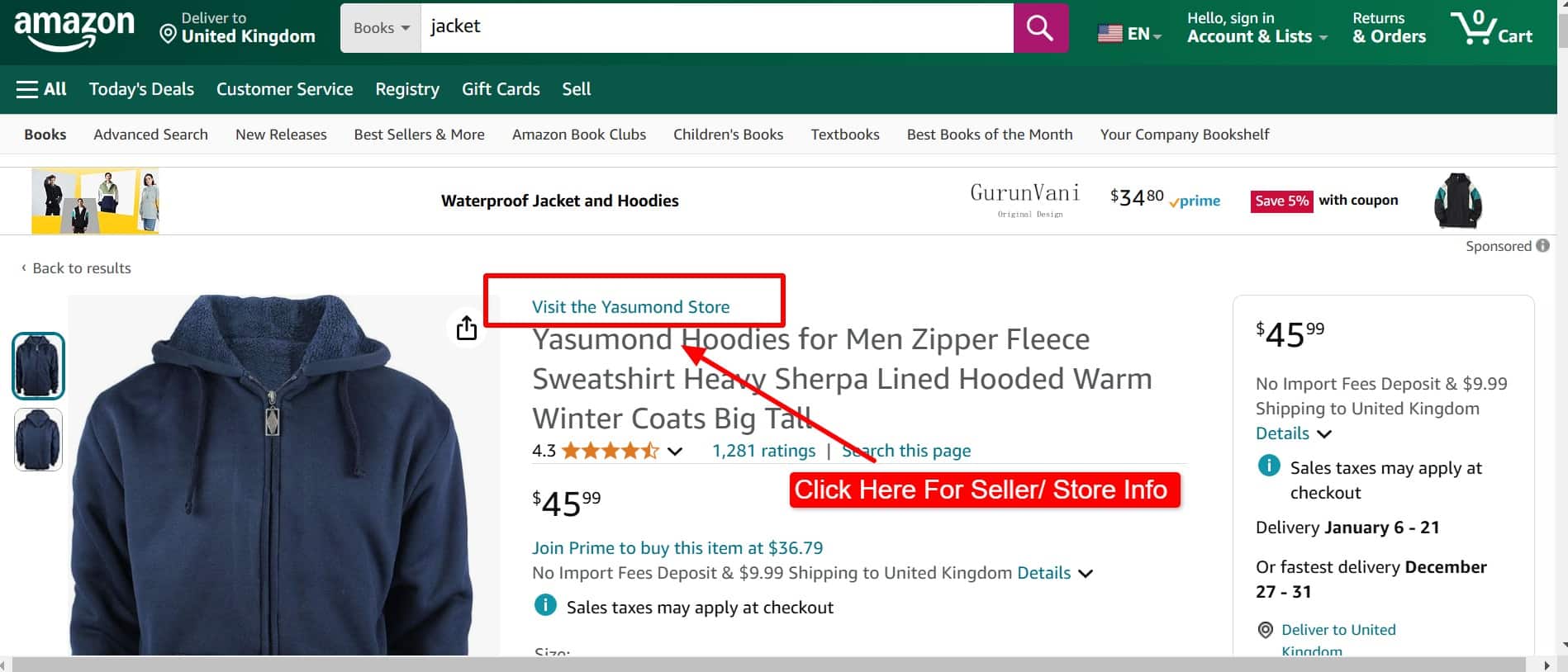
Task: Open the Books search category dropdown
Action: click(x=381, y=28)
